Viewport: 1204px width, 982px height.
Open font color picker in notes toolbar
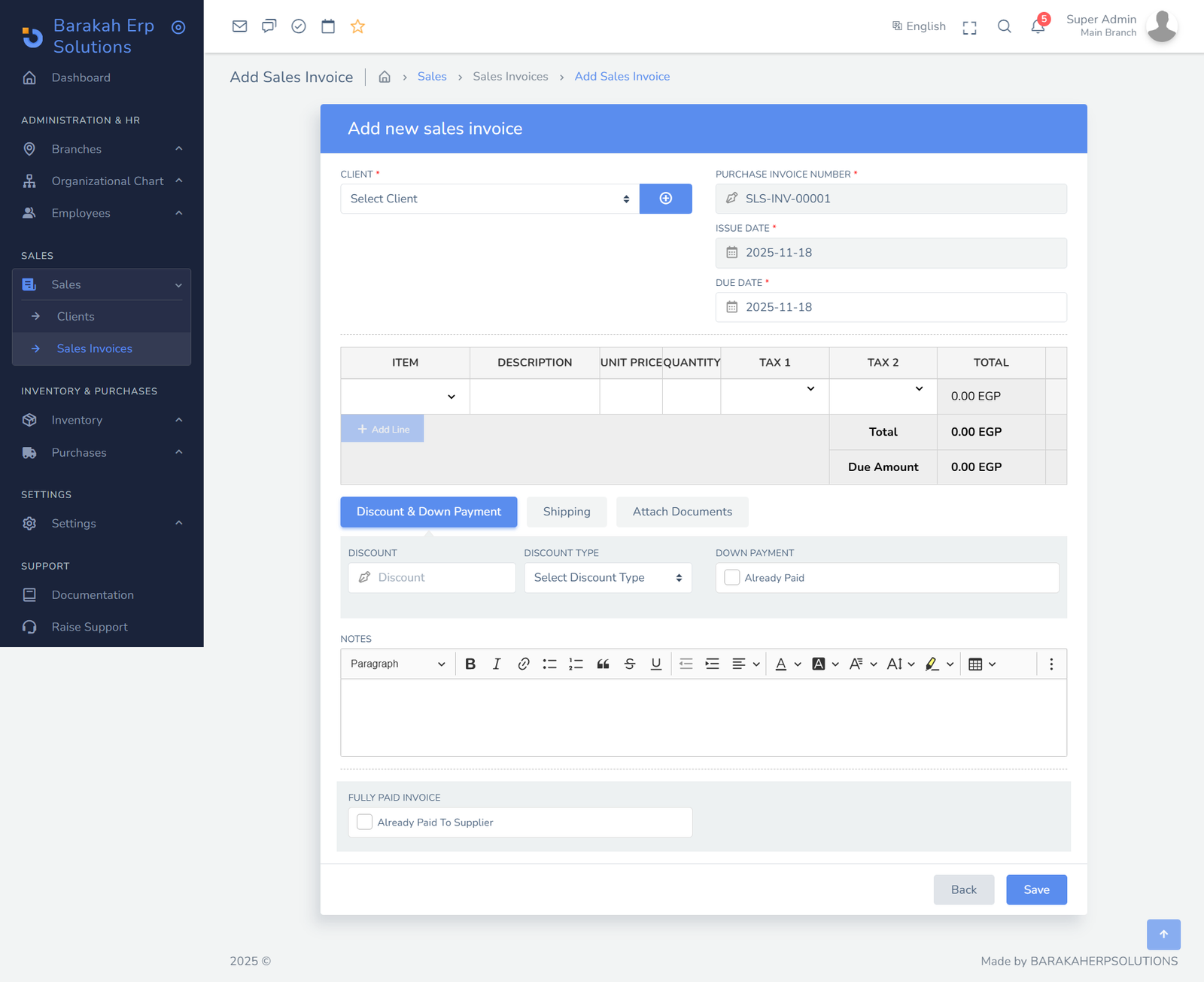point(781,664)
